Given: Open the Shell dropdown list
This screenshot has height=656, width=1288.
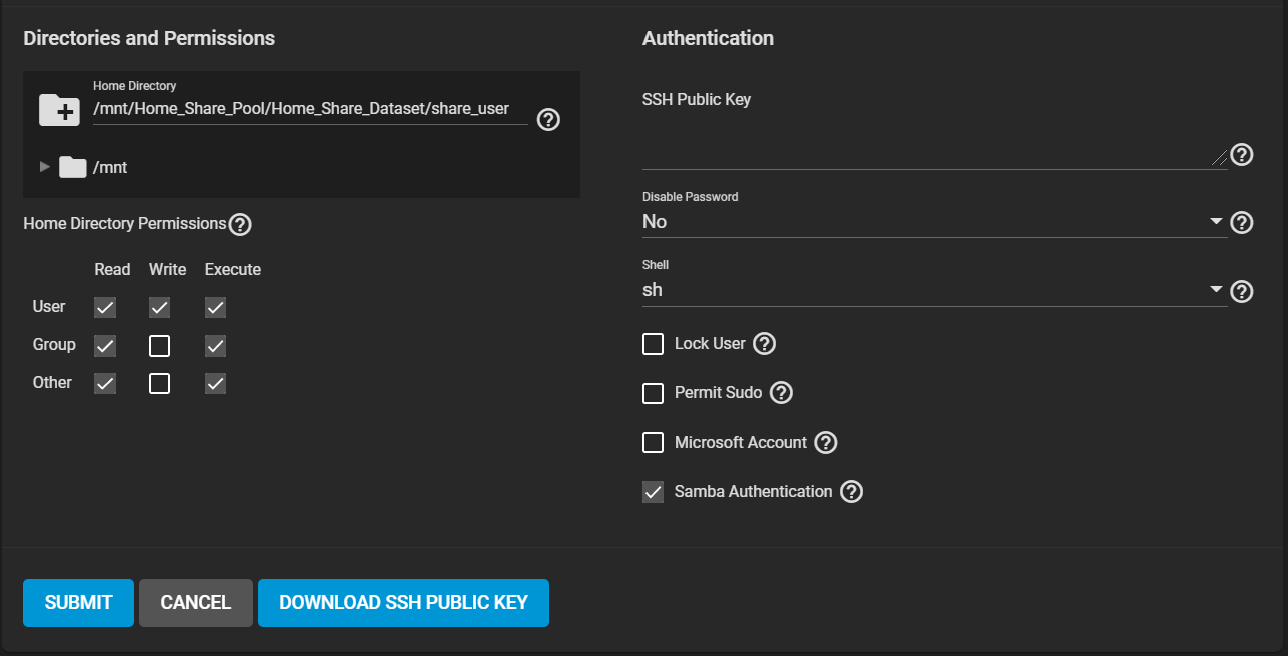Looking at the screenshot, I should [x=932, y=291].
